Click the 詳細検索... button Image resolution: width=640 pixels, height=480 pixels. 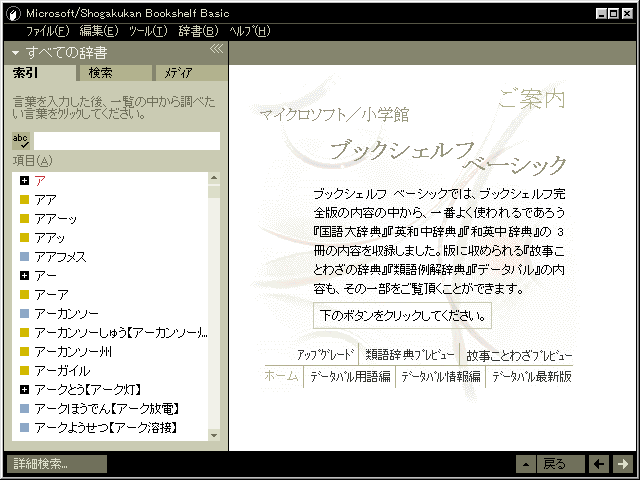[x=57, y=464]
